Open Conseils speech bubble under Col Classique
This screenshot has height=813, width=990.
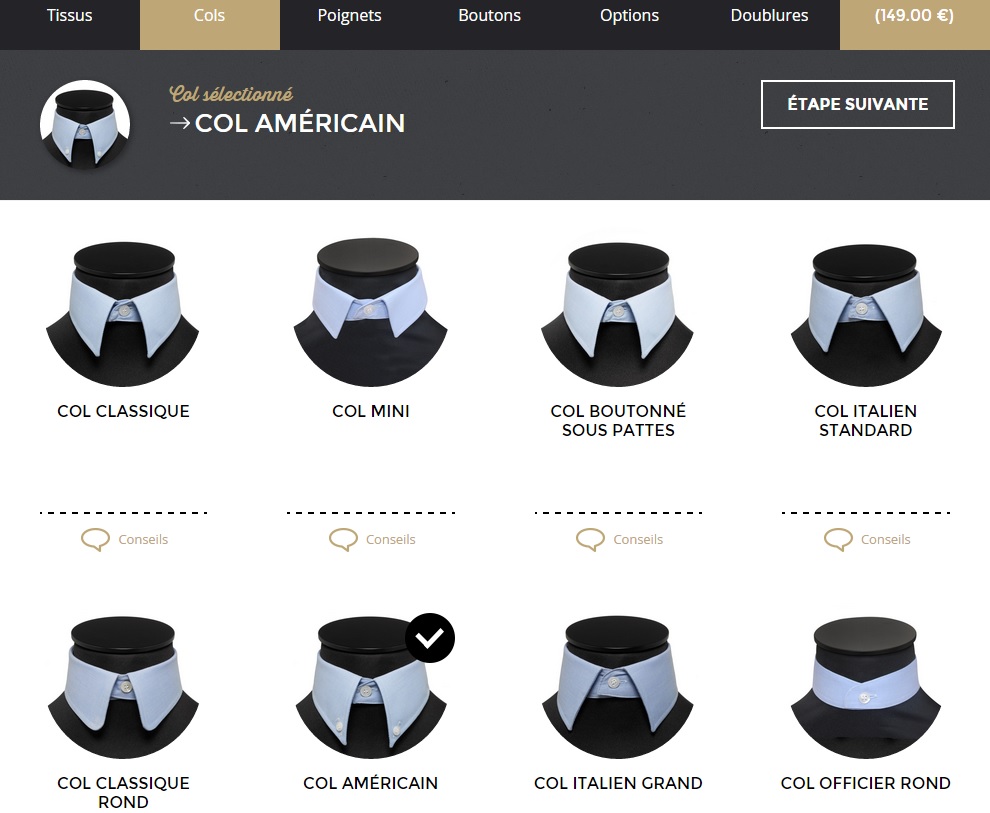(x=95, y=540)
